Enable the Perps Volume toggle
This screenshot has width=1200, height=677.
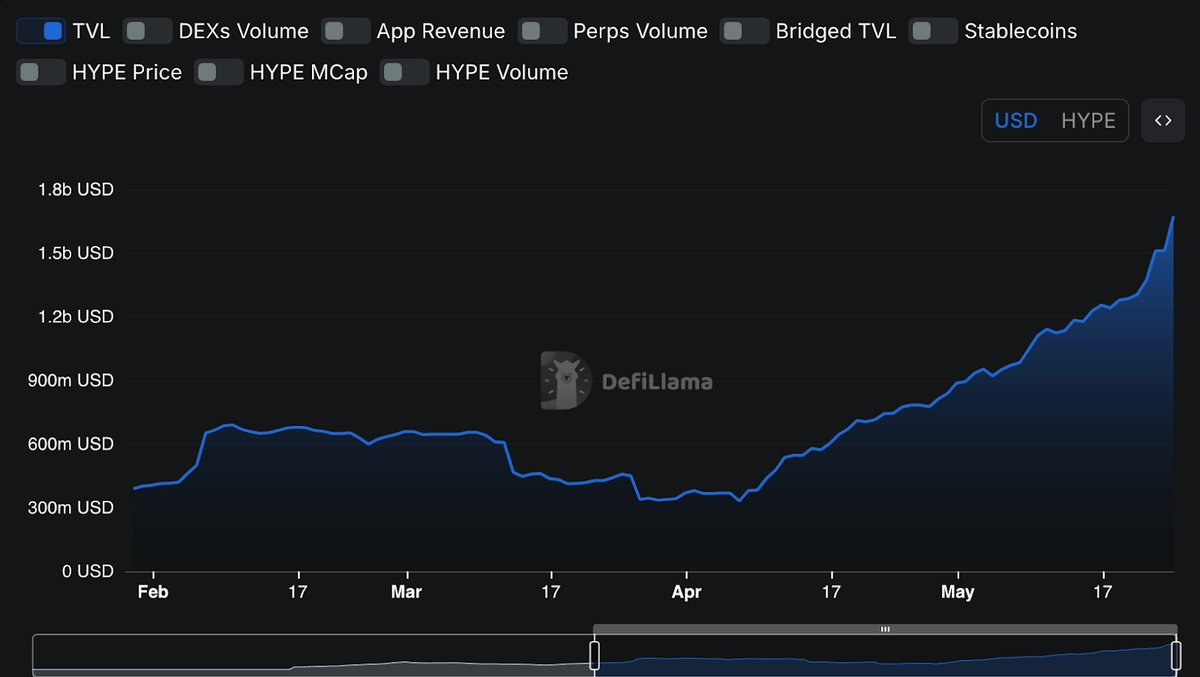[x=542, y=31]
